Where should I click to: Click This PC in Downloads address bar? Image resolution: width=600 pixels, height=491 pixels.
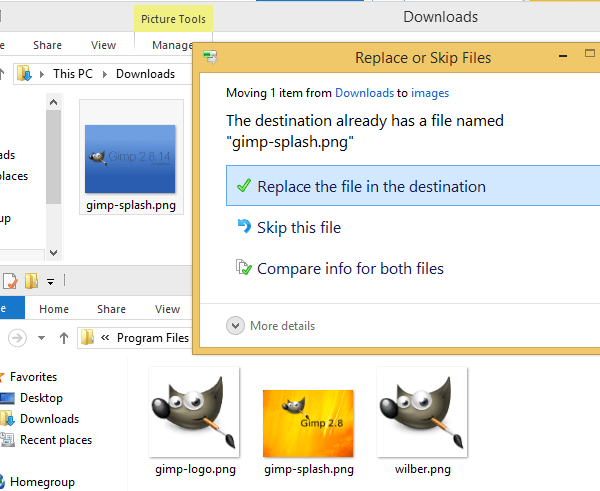pyautogui.click(x=73, y=73)
